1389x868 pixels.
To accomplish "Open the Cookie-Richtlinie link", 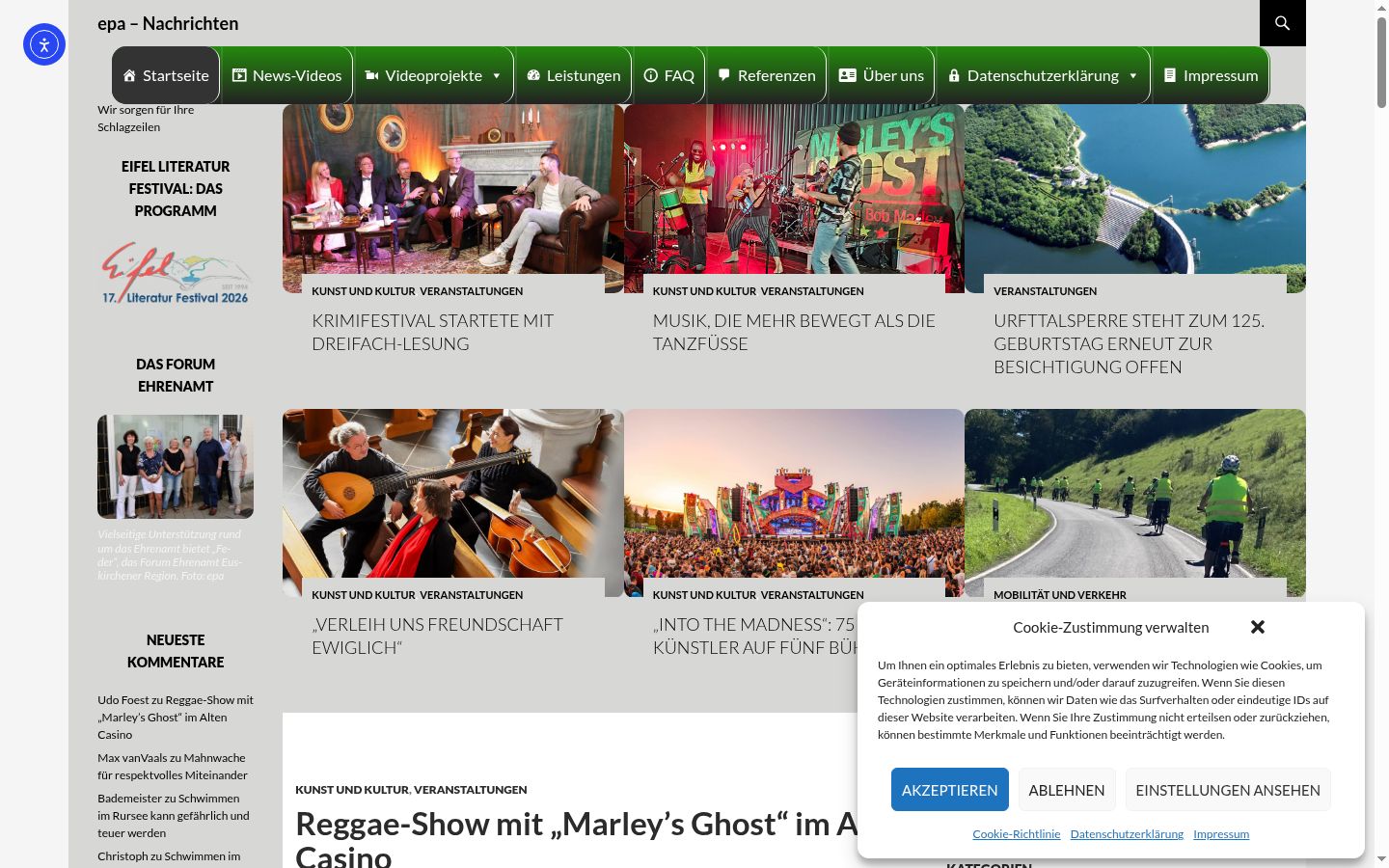I will (x=1017, y=834).
